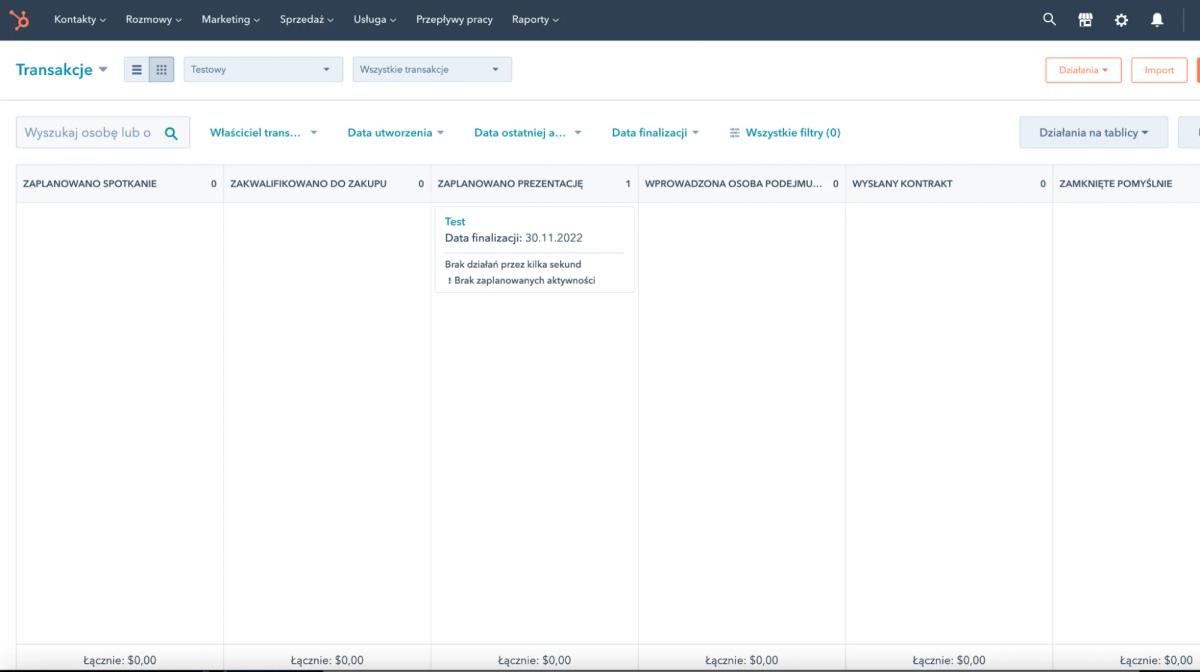Viewport: 1200px width, 672px height.
Task: Open the marketplace icon
Action: (x=1085, y=19)
